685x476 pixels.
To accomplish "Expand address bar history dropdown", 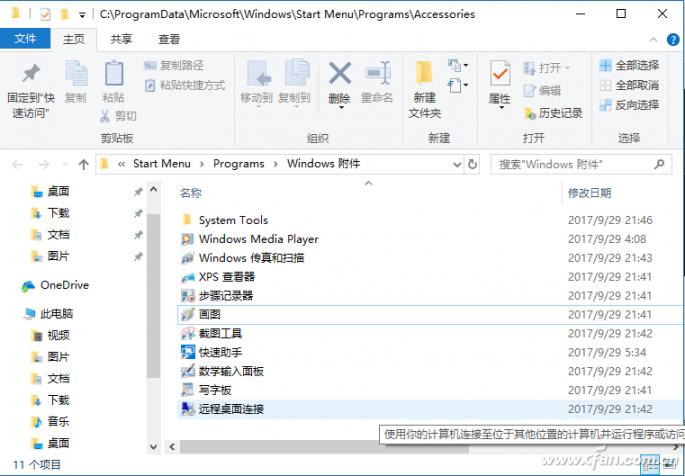I will coord(457,165).
